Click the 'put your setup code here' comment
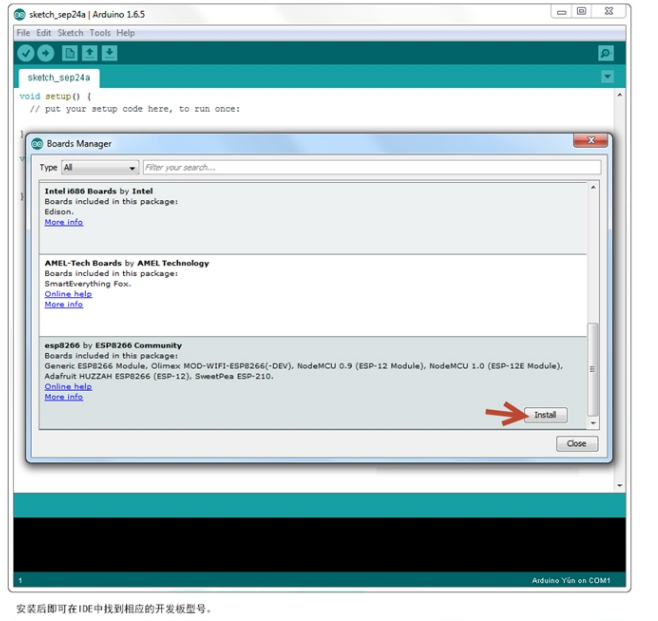 (135, 109)
